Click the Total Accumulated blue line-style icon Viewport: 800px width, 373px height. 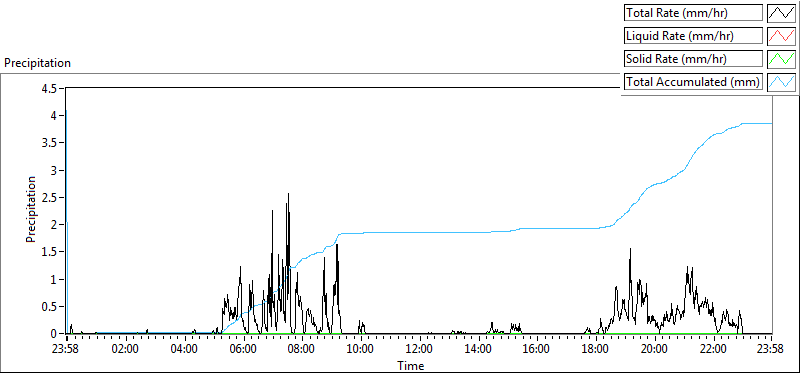781,81
